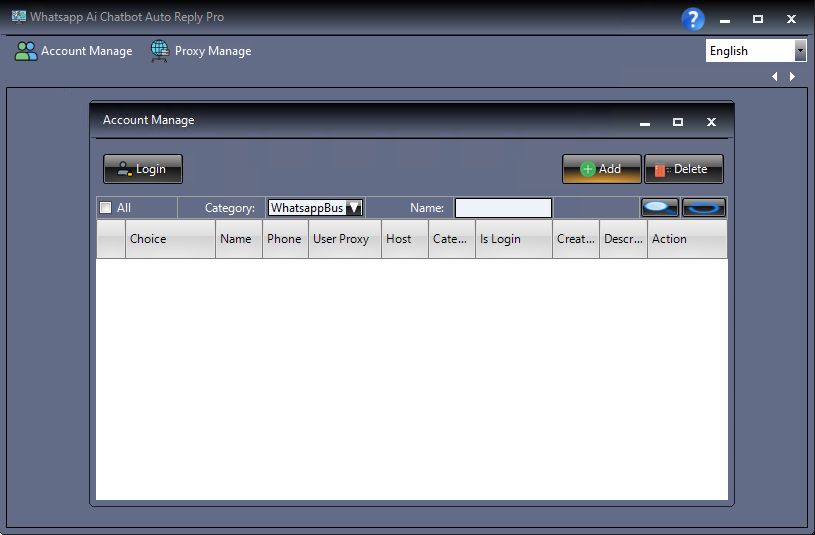Viewport: 815px width, 535px height.
Task: Open Proxy Manage from the top menu
Action: tap(201, 51)
